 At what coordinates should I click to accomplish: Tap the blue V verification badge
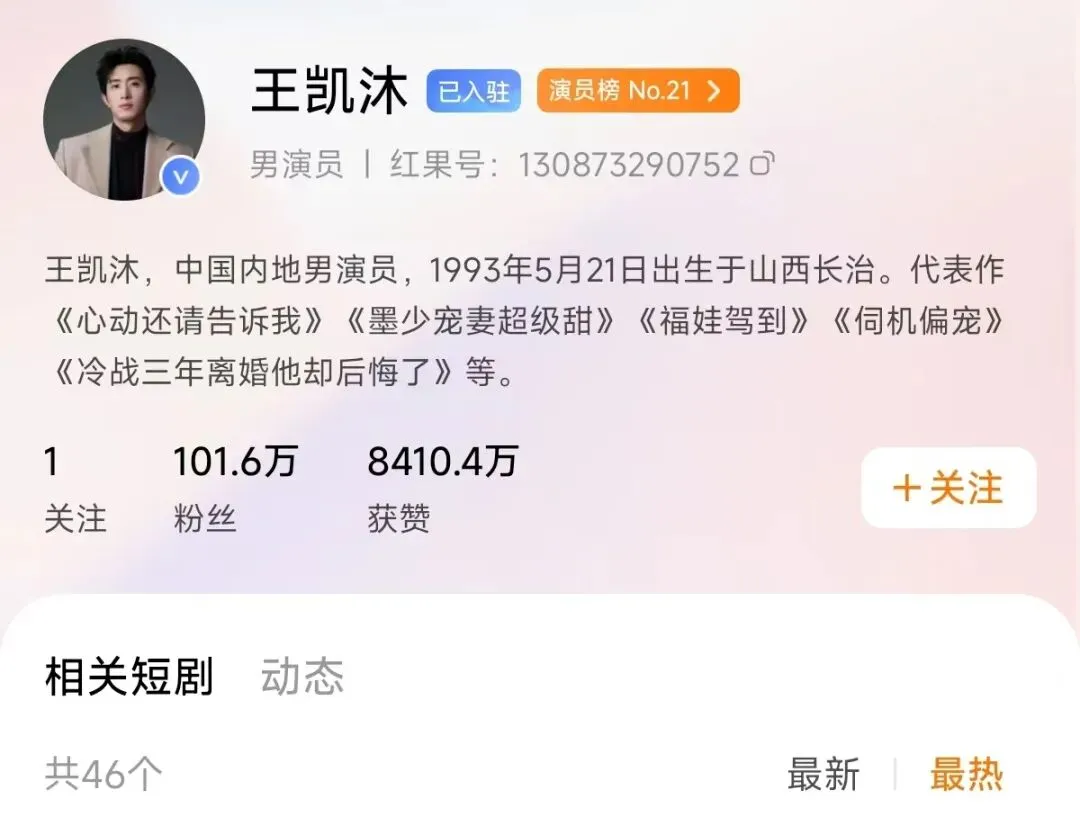point(180,177)
